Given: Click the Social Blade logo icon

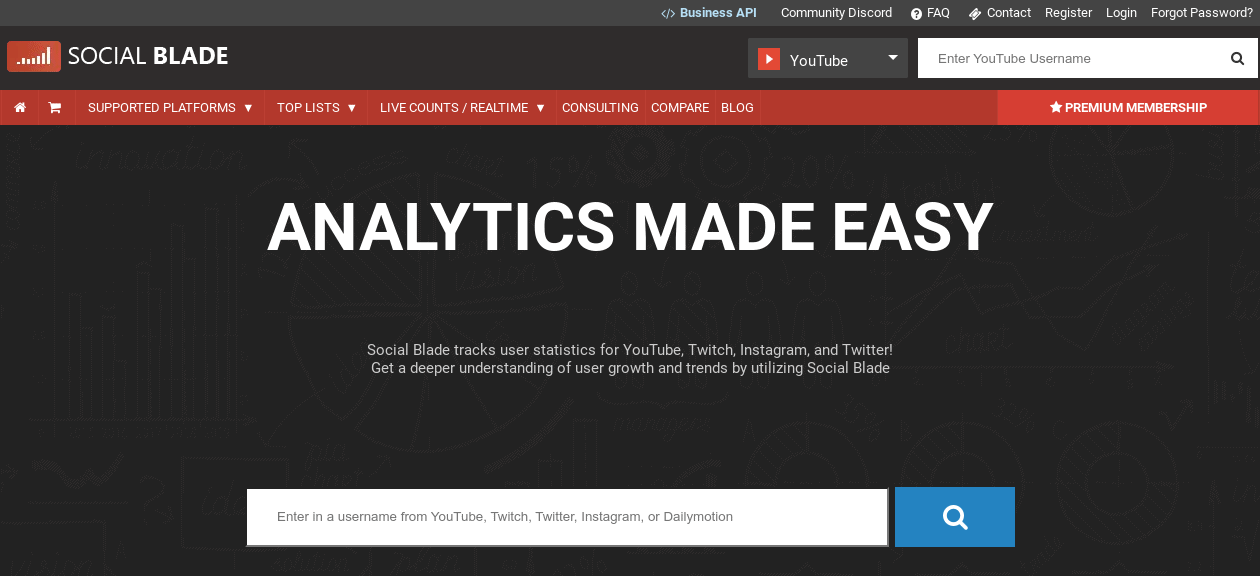Looking at the screenshot, I should click(x=33, y=56).
